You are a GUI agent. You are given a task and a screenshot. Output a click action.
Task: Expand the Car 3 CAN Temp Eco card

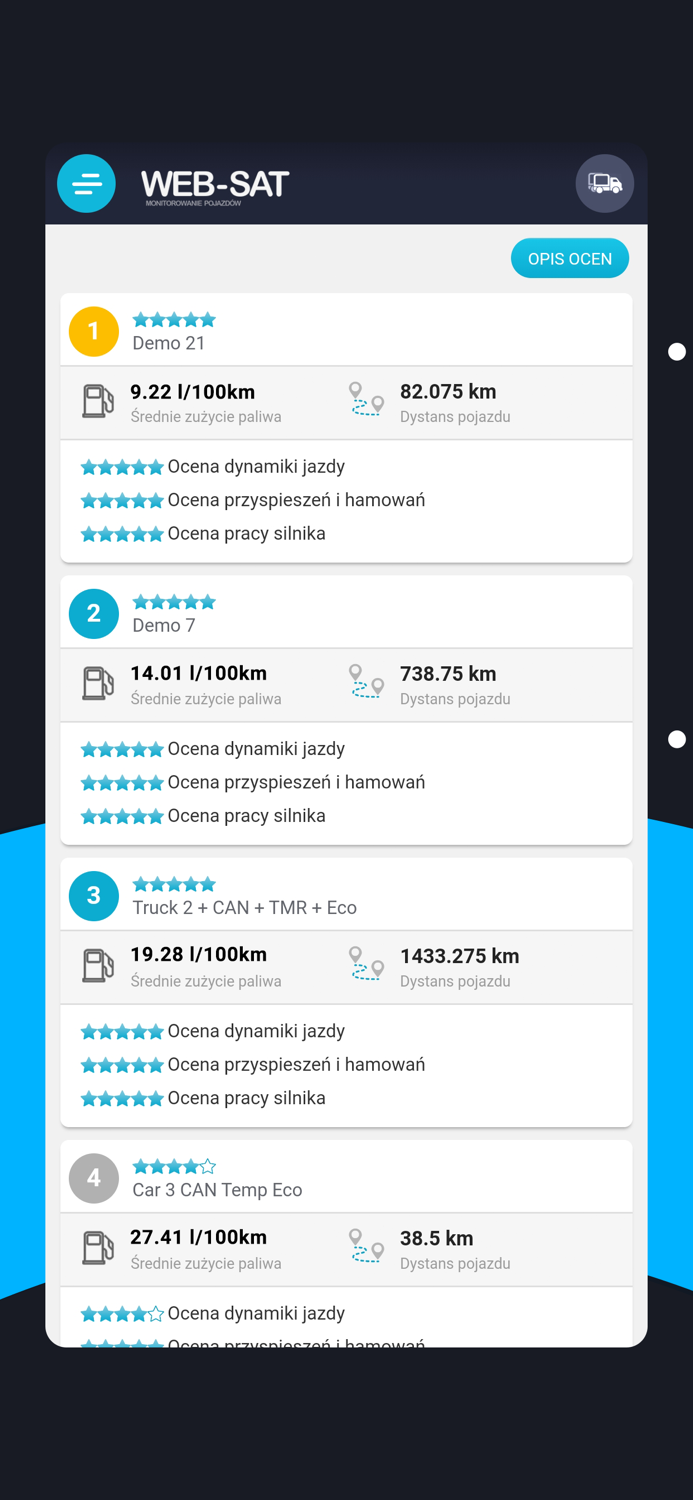[x=346, y=1178]
